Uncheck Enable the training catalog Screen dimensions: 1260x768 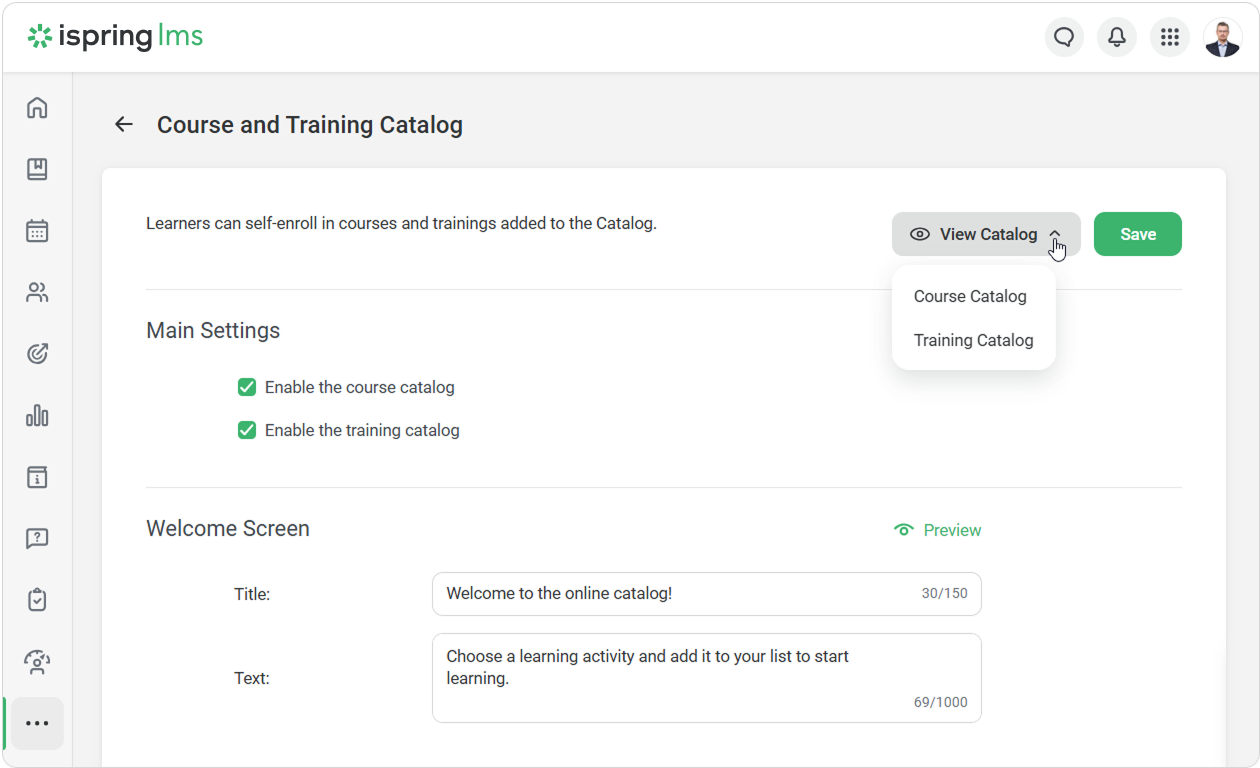247,431
